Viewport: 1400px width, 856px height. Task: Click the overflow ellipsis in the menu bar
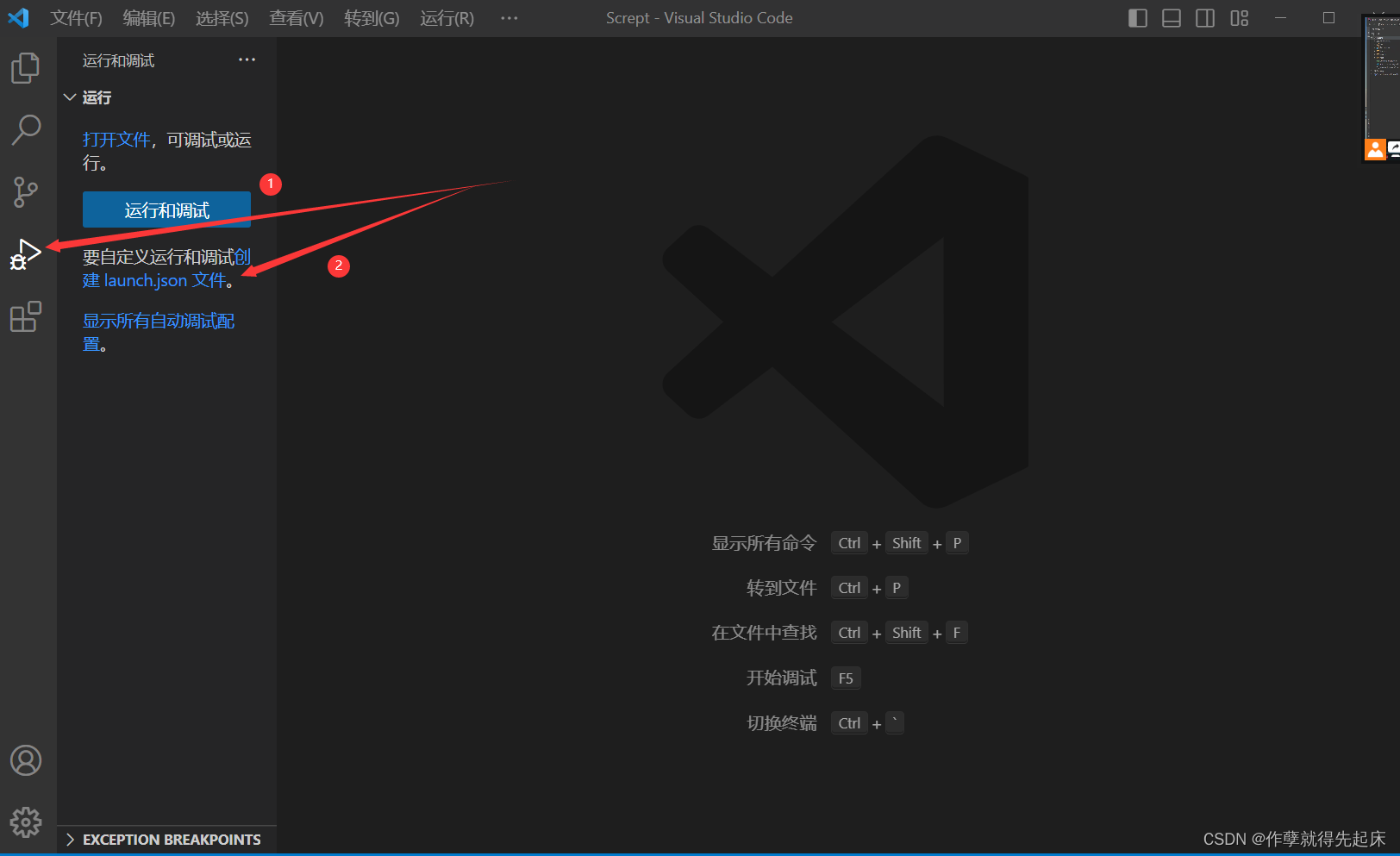point(509,17)
